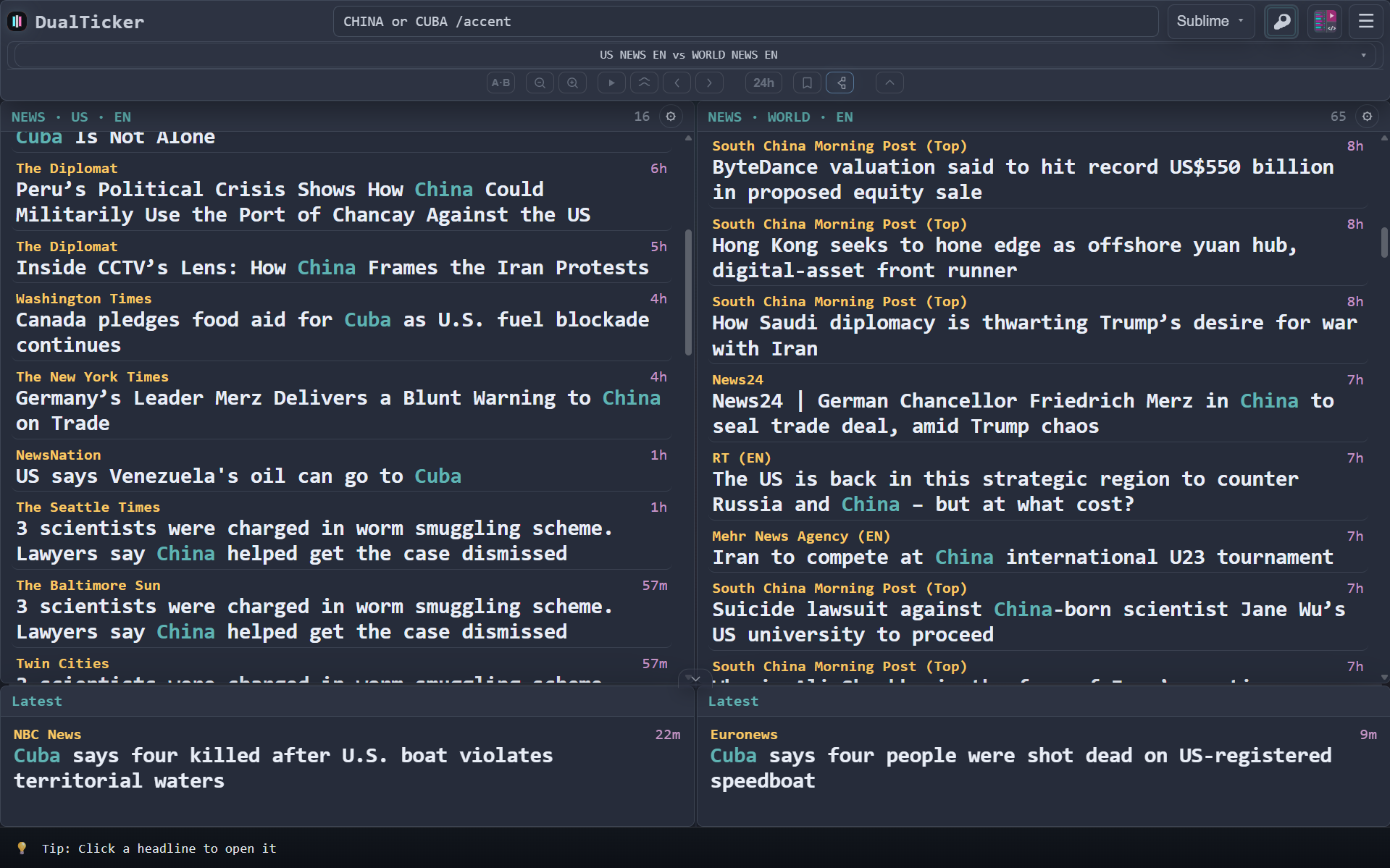
Task: Disable the highlighted share toggle
Action: (840, 83)
